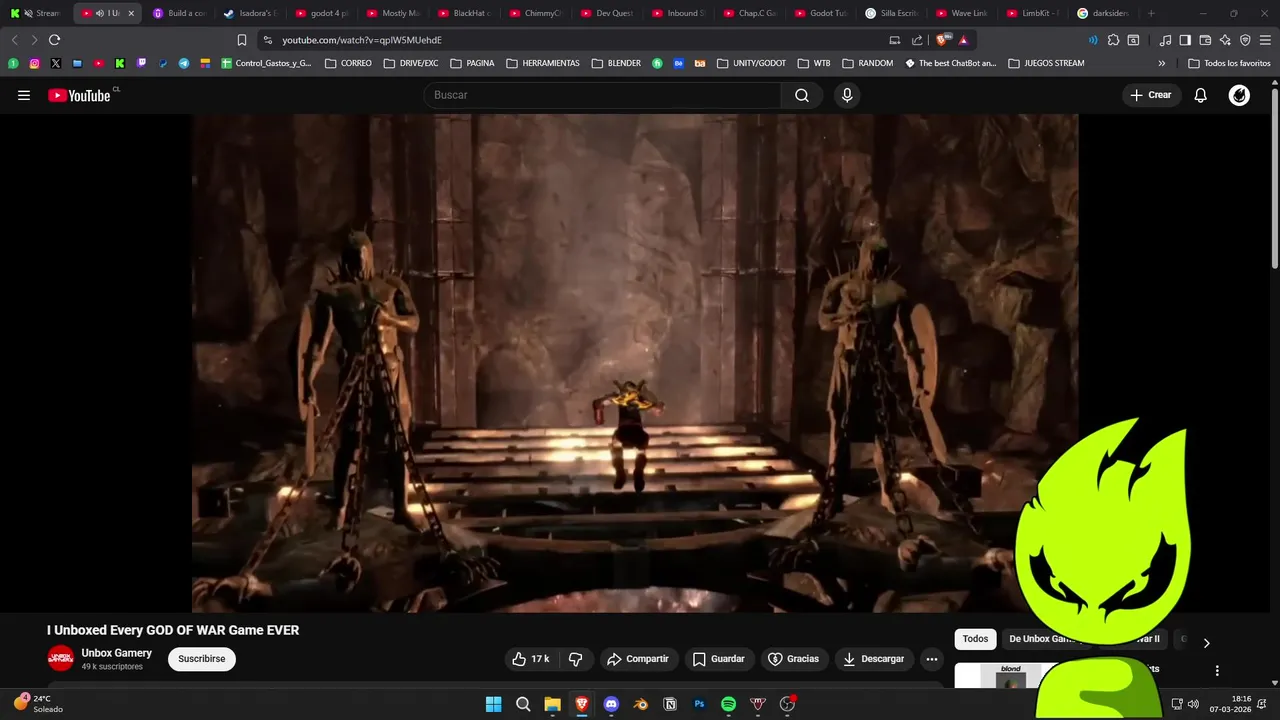Open Brave Shields lion icon

[941, 40]
